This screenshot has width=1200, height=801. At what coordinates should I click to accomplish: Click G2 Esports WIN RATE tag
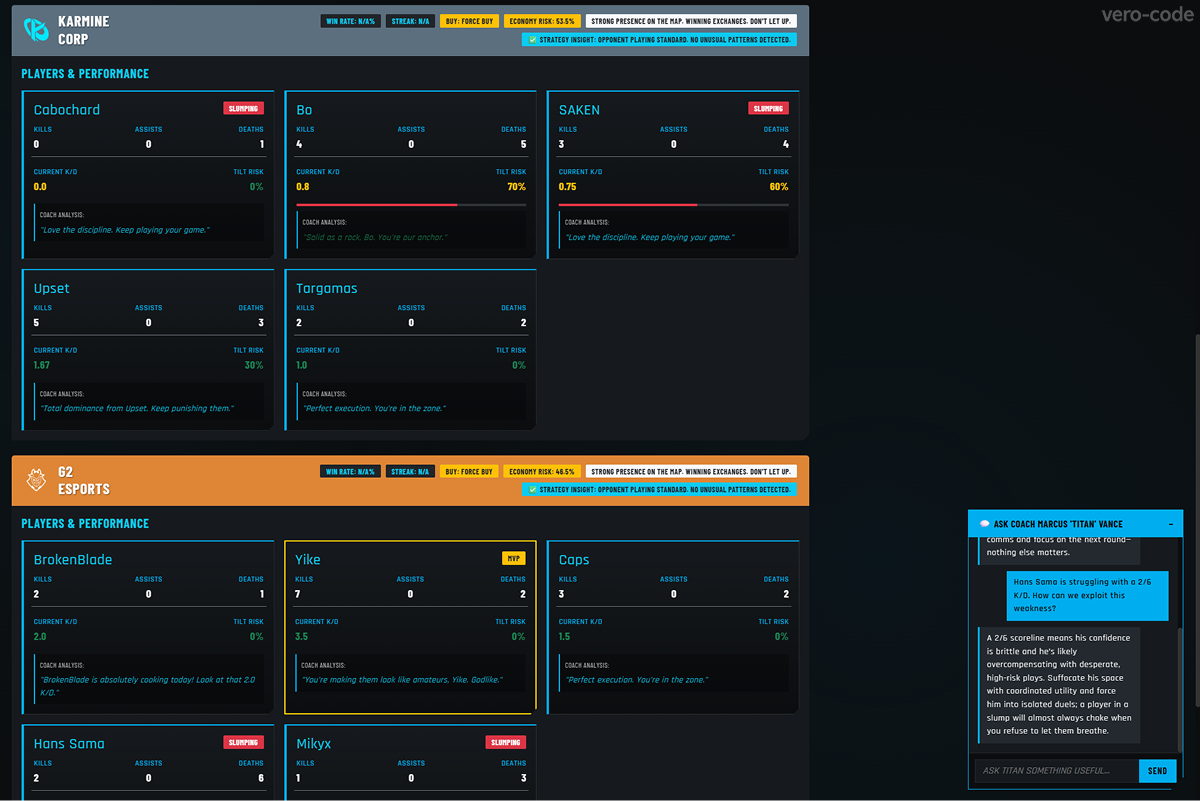click(x=351, y=471)
